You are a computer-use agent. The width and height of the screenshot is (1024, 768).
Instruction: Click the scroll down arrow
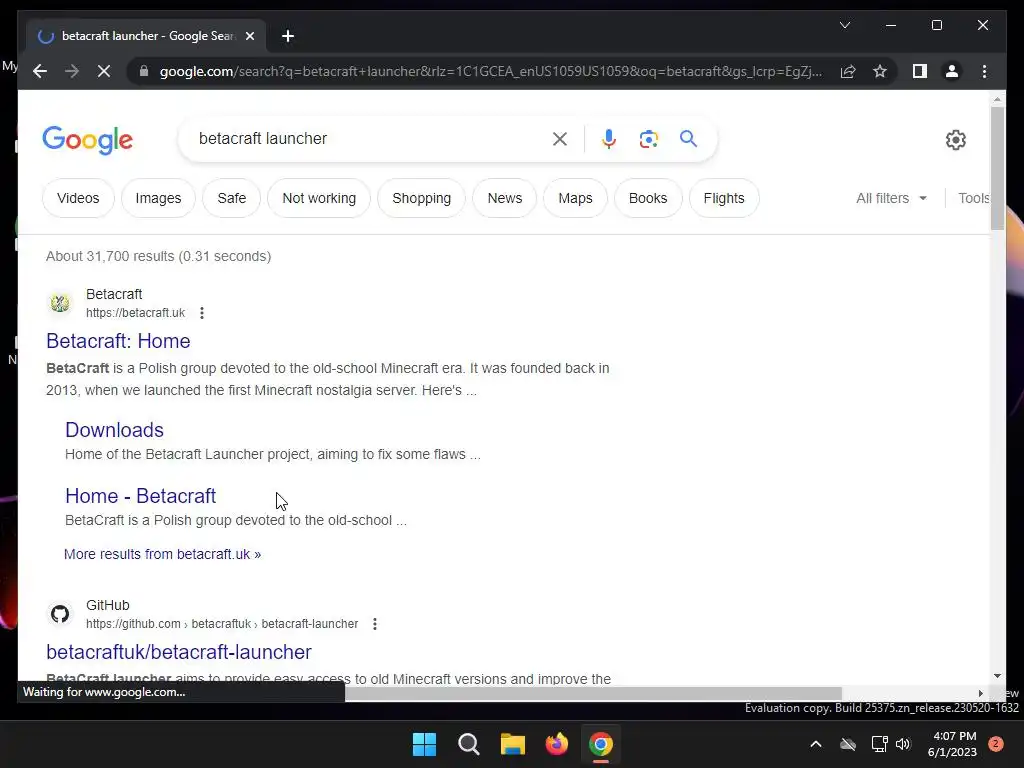coord(997,676)
